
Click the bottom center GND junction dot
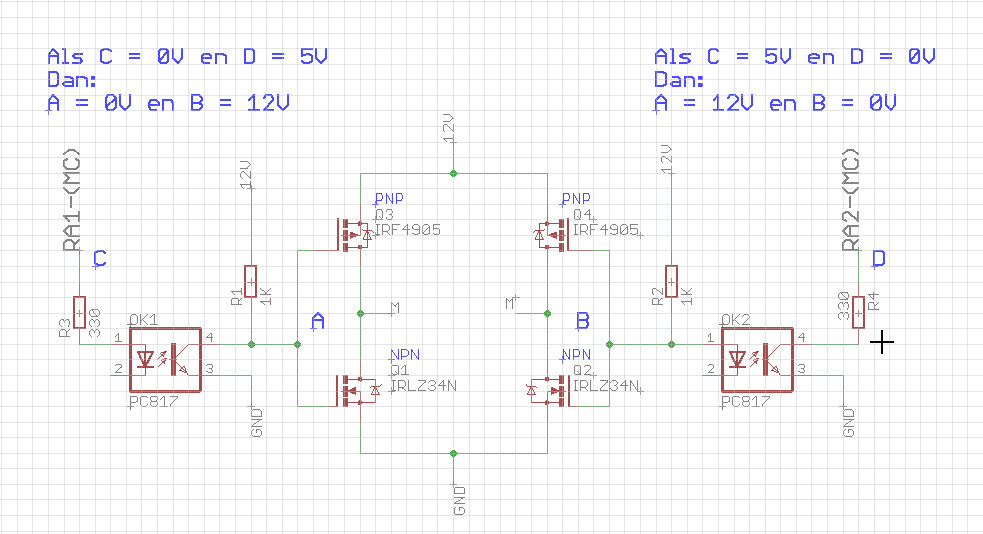pos(453,453)
